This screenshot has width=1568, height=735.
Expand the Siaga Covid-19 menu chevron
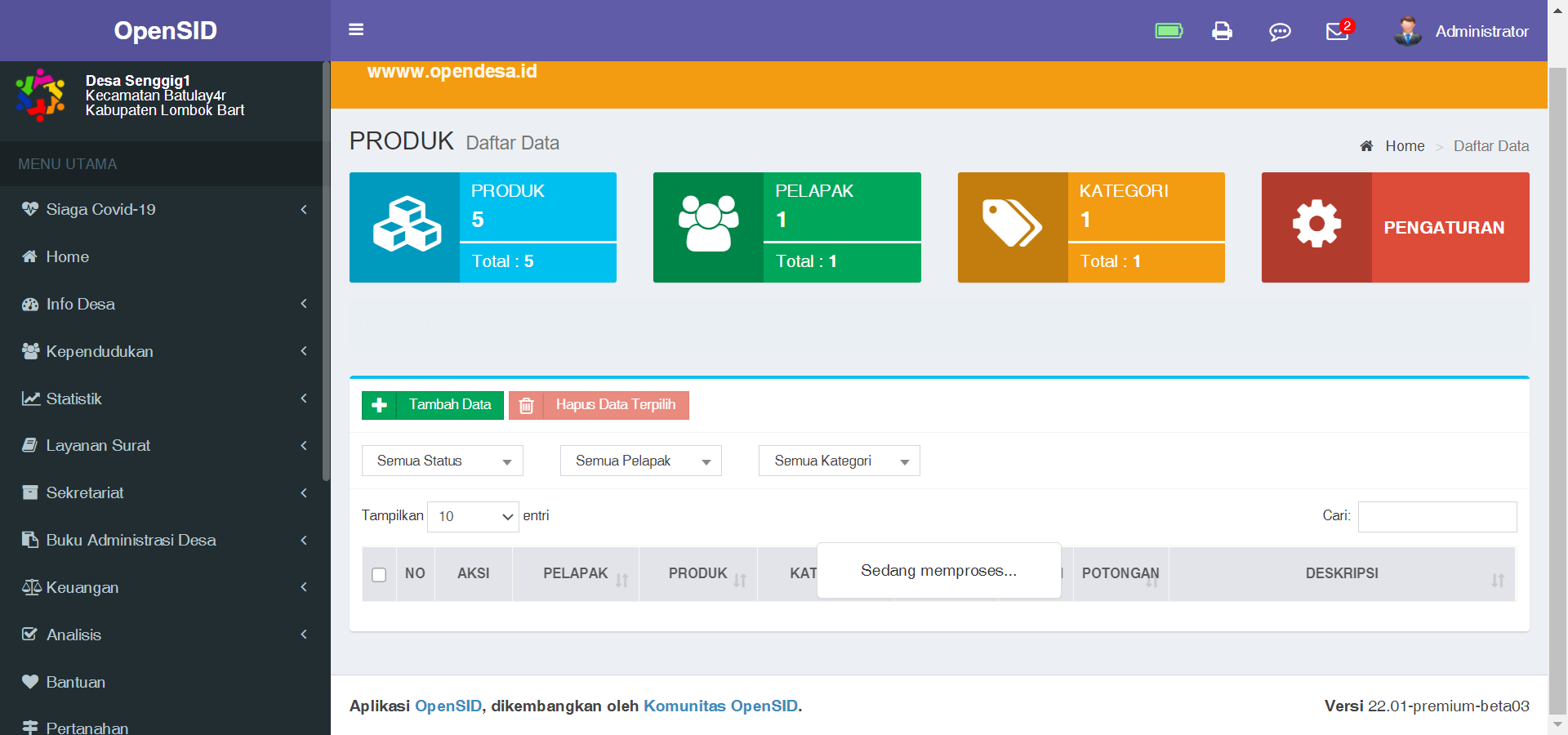click(304, 210)
